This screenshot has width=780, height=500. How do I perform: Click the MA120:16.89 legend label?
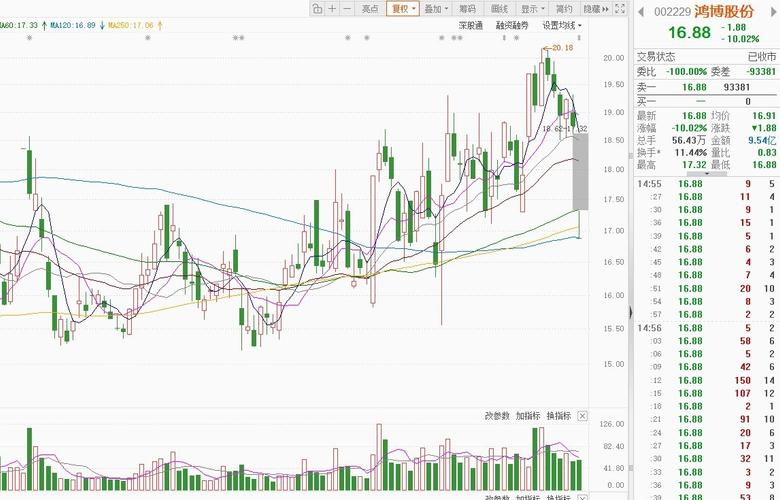click(x=73, y=25)
